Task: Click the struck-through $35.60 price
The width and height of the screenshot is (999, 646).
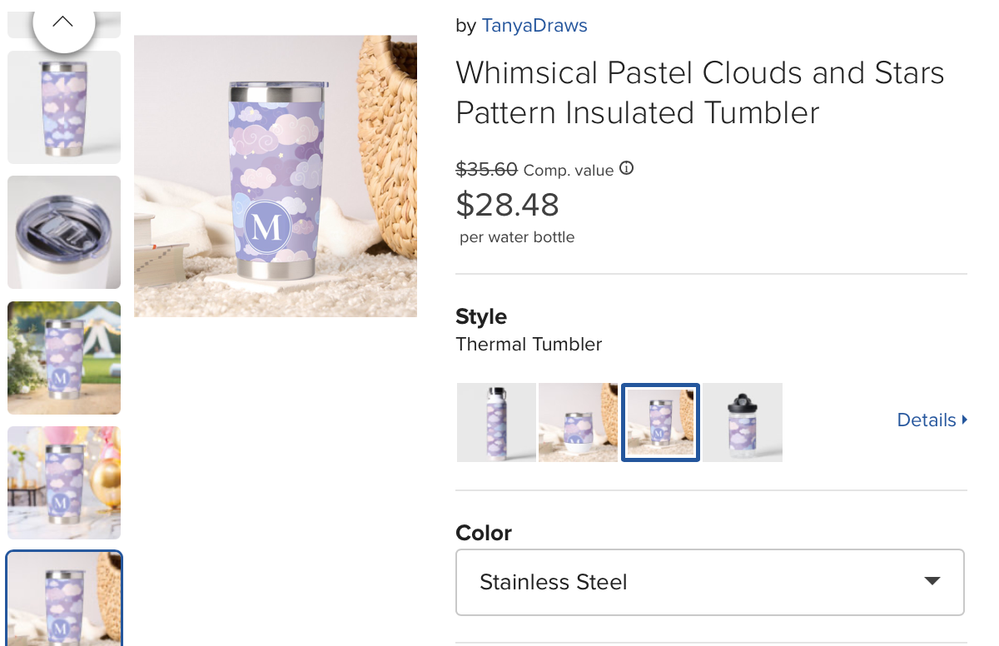Action: [486, 169]
